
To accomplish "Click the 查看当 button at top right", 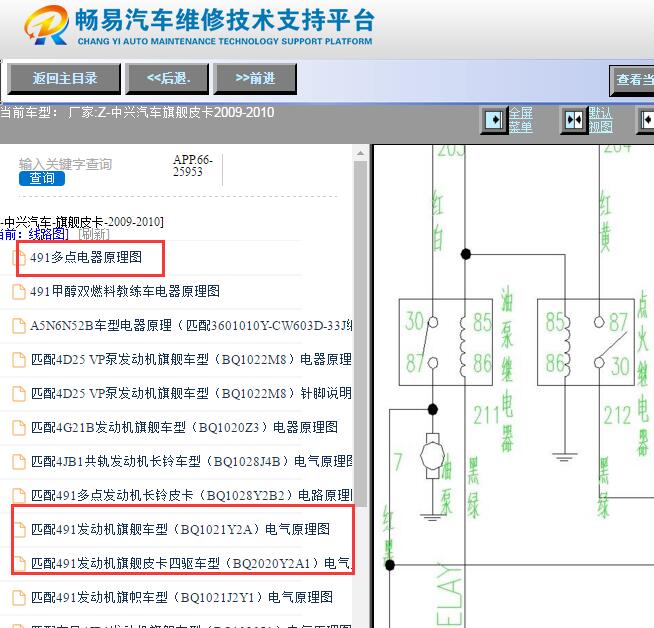I will 632,80.
